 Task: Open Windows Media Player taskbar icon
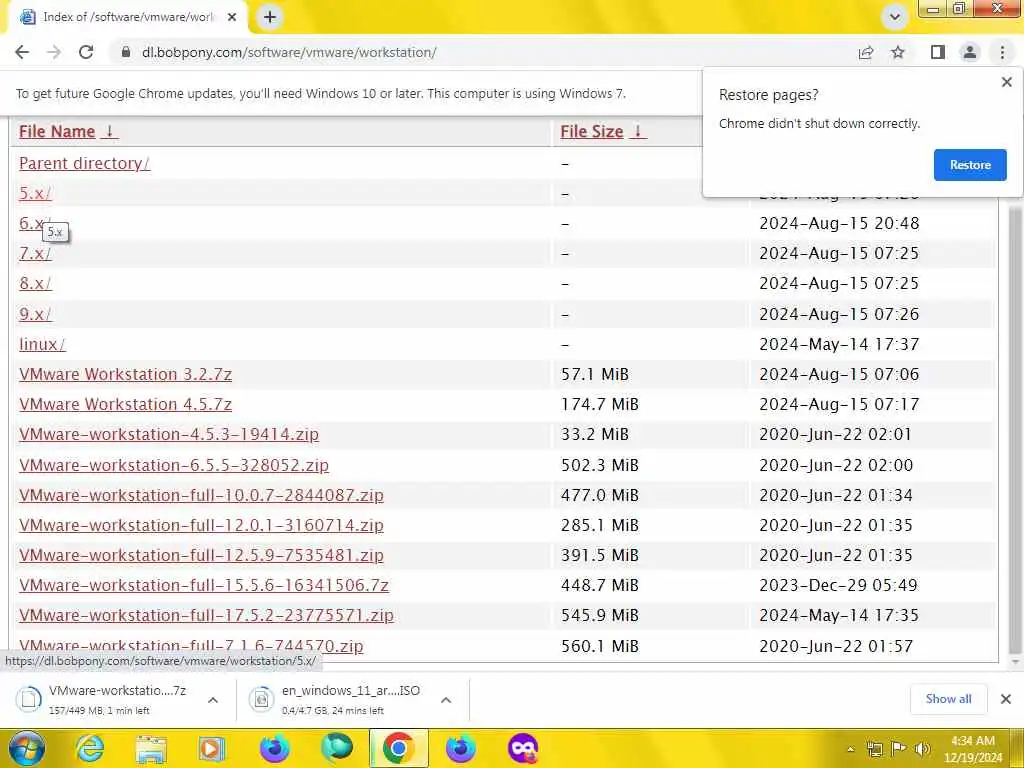click(x=212, y=748)
